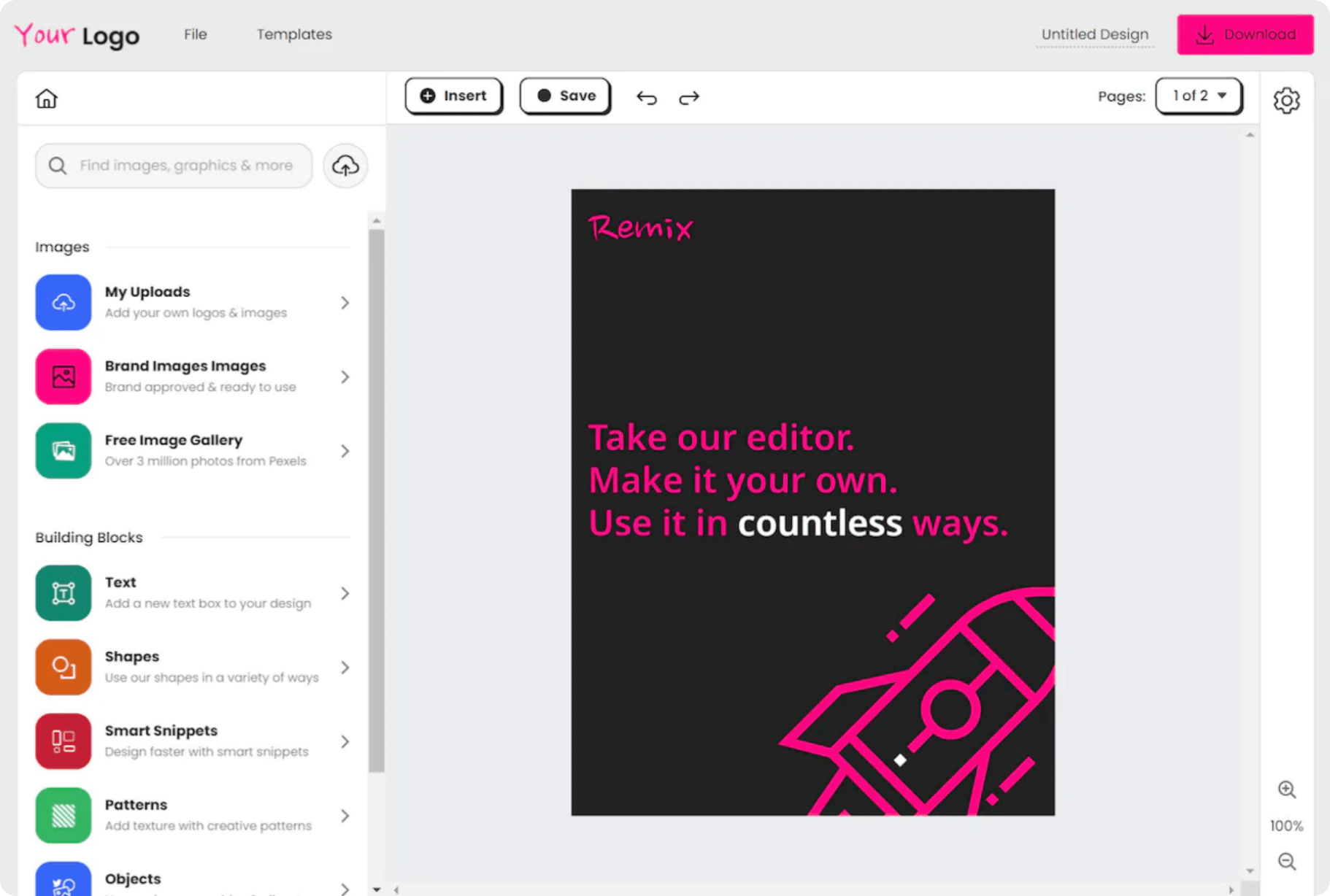This screenshot has height=896, width=1330.
Task: Undo the last action
Action: (647, 97)
